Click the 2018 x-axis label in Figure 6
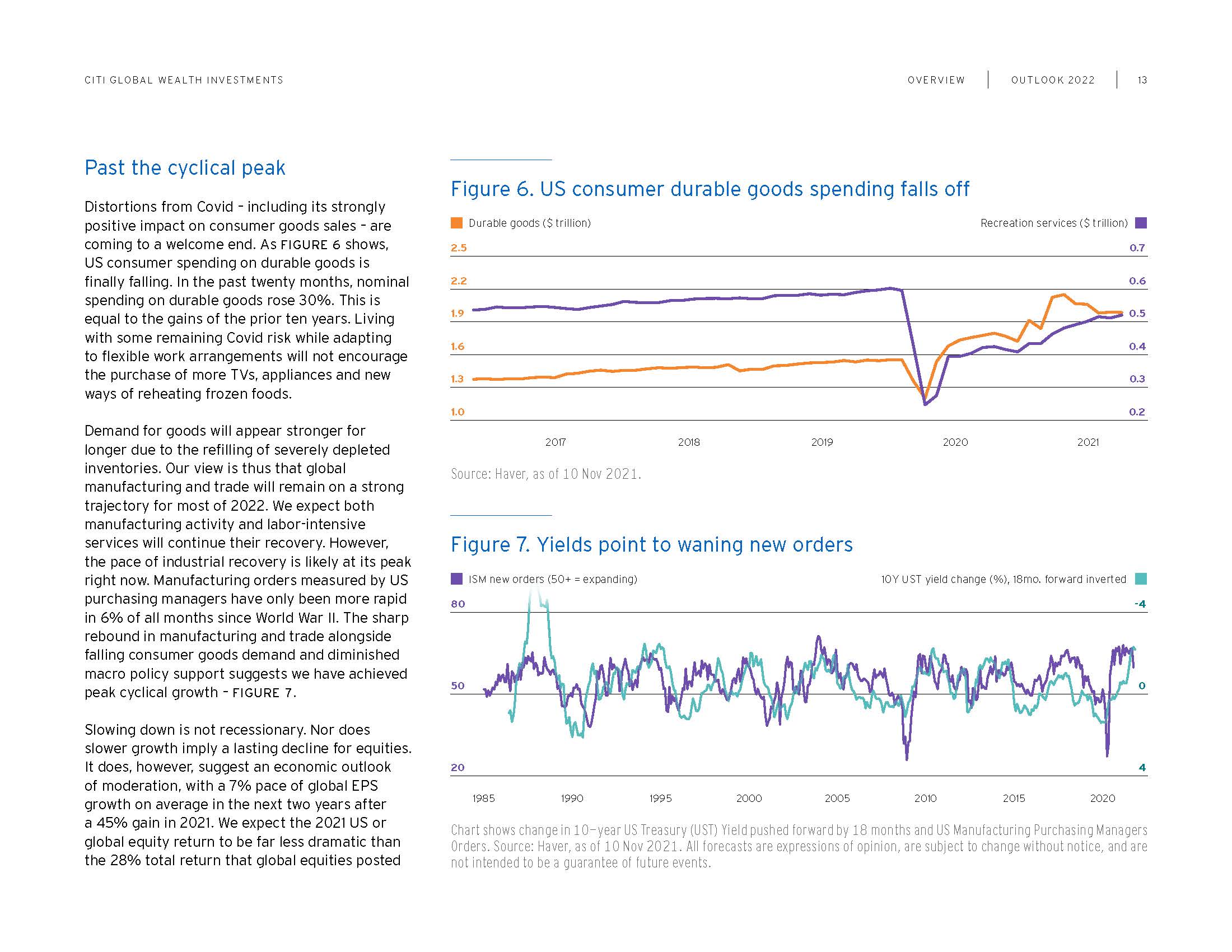 [x=689, y=442]
